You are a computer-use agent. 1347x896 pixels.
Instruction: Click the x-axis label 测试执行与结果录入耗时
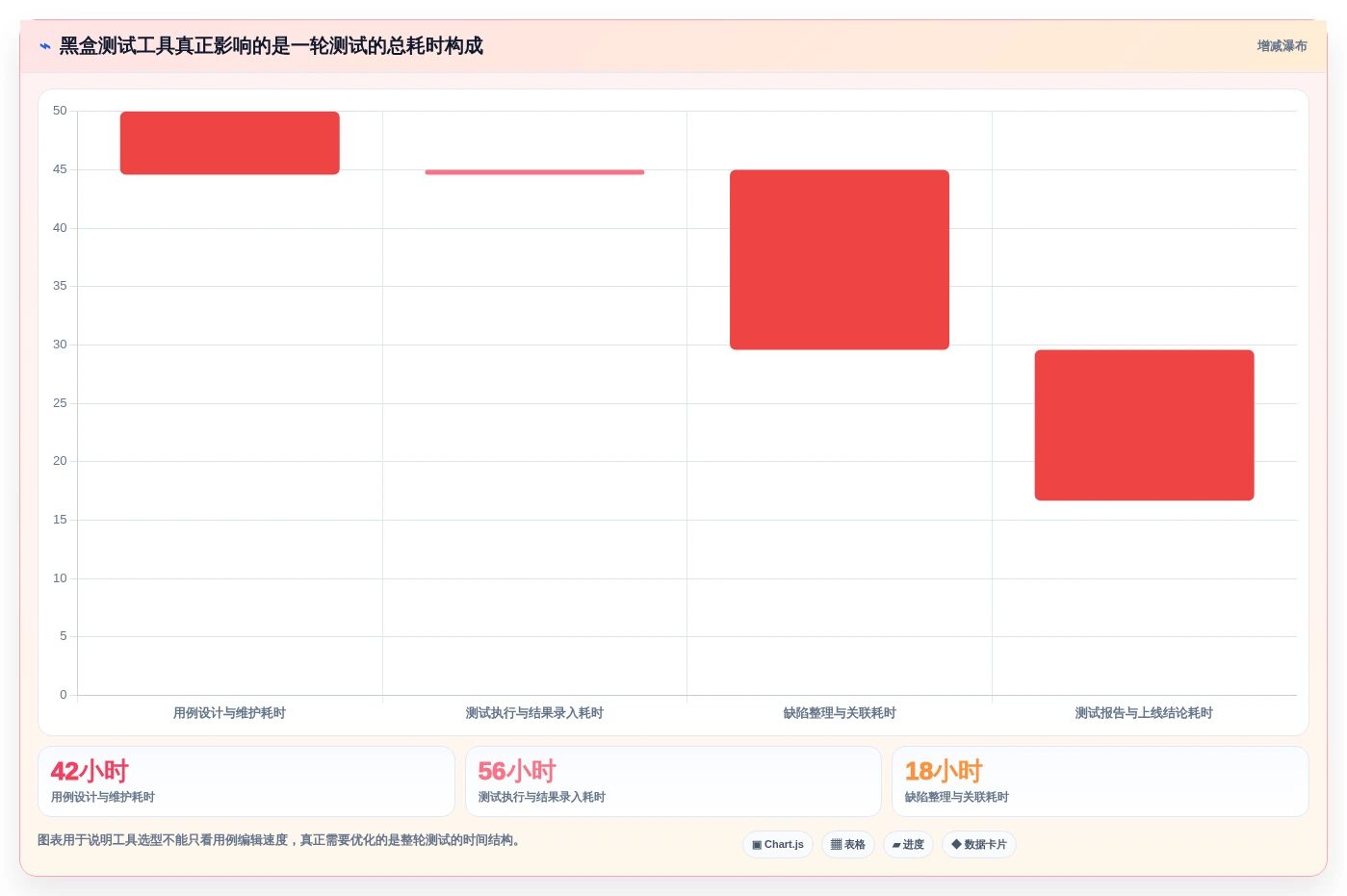[534, 713]
